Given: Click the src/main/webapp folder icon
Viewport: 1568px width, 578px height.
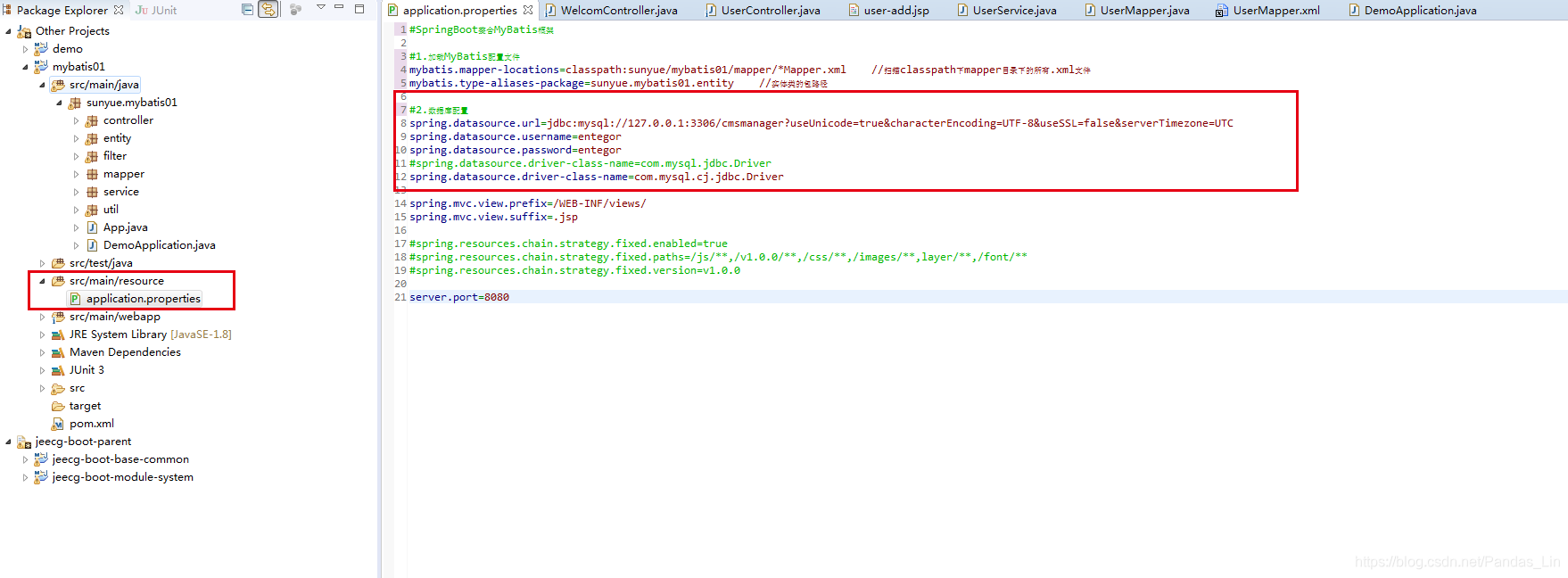Looking at the screenshot, I should pyautogui.click(x=58, y=317).
